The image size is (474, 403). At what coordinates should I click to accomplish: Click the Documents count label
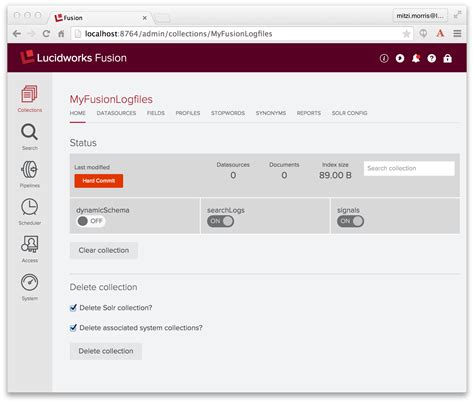pos(284,165)
